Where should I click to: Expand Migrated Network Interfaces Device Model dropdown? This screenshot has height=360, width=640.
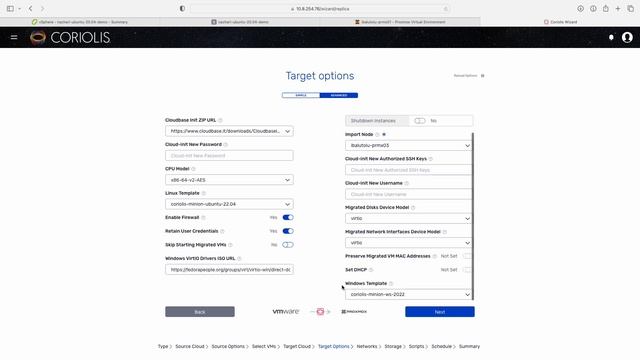coord(467,243)
